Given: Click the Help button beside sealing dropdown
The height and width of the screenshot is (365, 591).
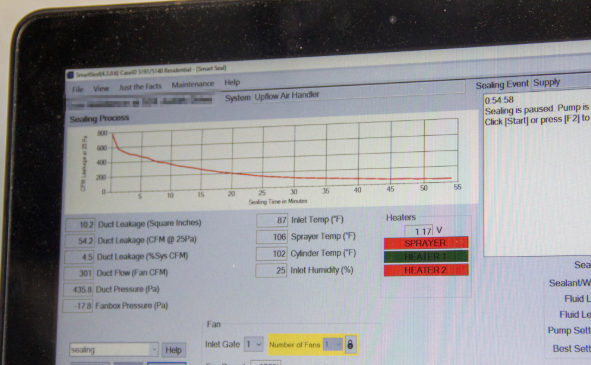Looking at the screenshot, I should pos(174,350).
